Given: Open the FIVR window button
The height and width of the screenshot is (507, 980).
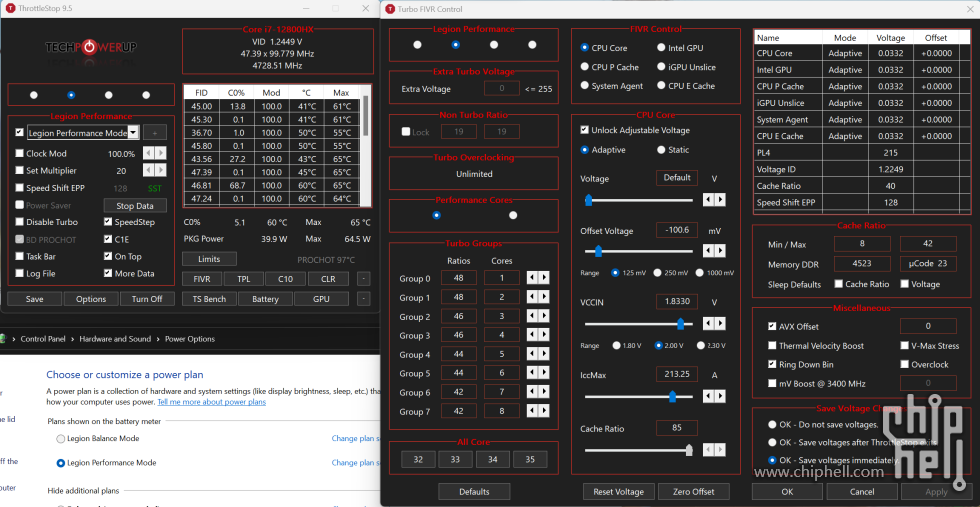Looking at the screenshot, I should pos(202,279).
